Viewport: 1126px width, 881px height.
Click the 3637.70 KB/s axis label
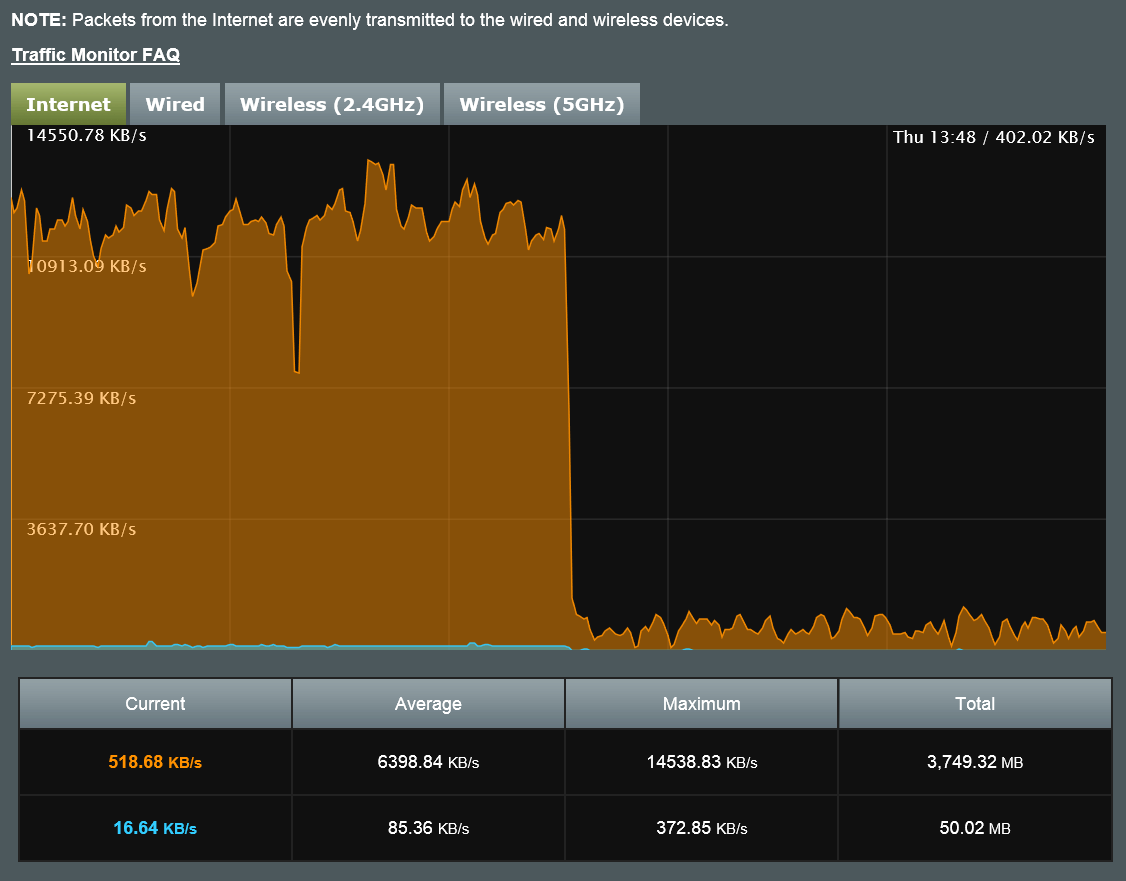81,529
